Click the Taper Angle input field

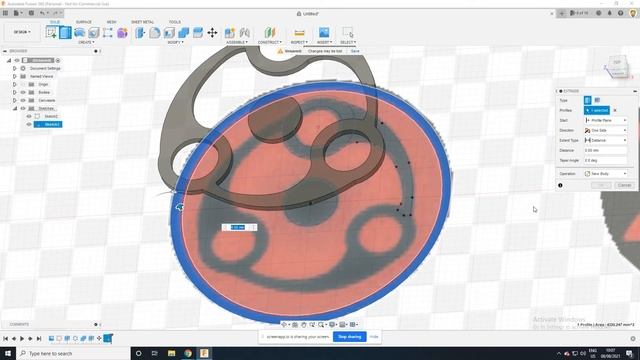606,160
